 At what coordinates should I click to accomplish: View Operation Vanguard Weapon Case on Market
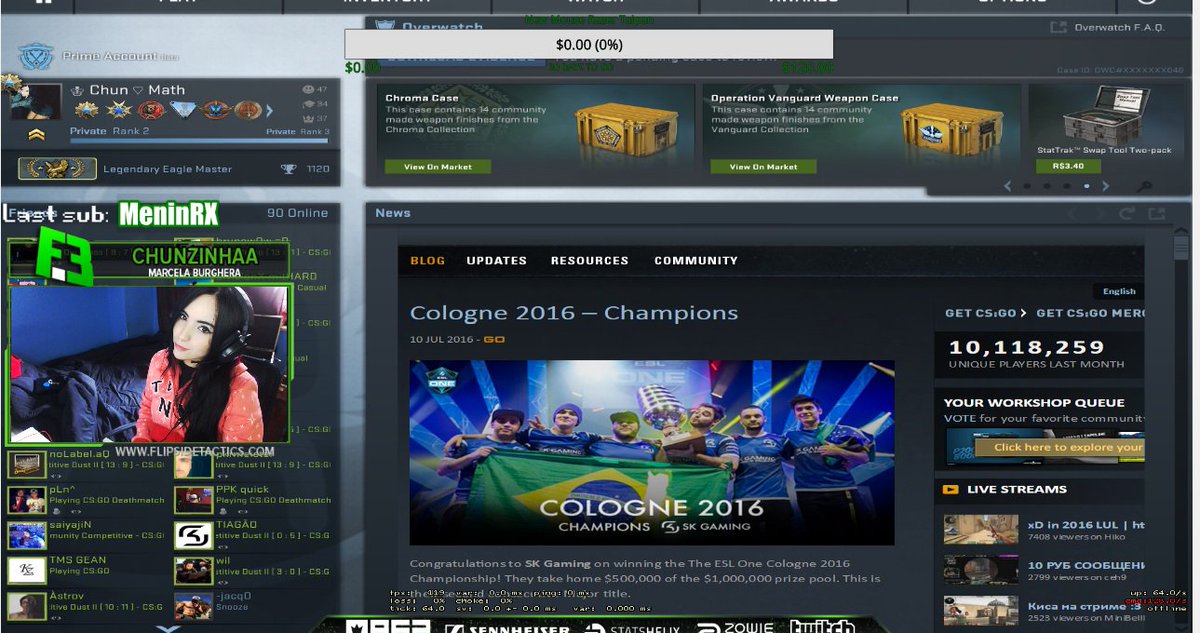(x=764, y=167)
